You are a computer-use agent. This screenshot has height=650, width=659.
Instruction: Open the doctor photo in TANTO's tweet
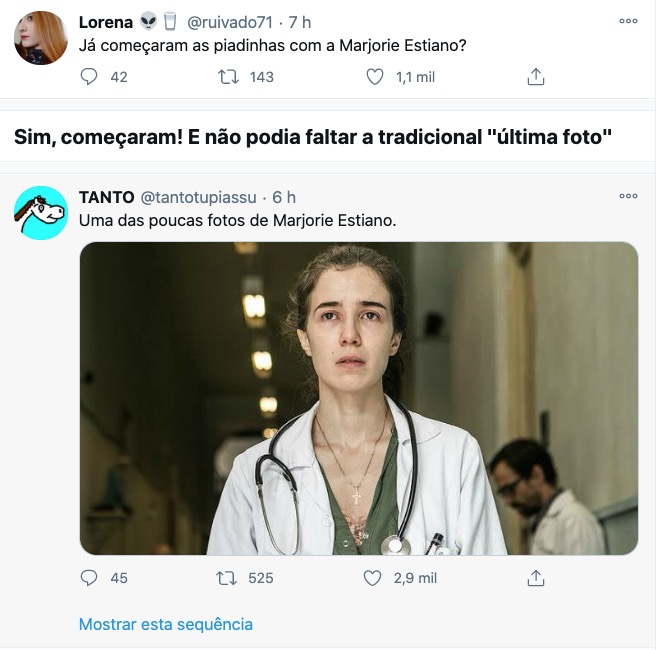358,398
